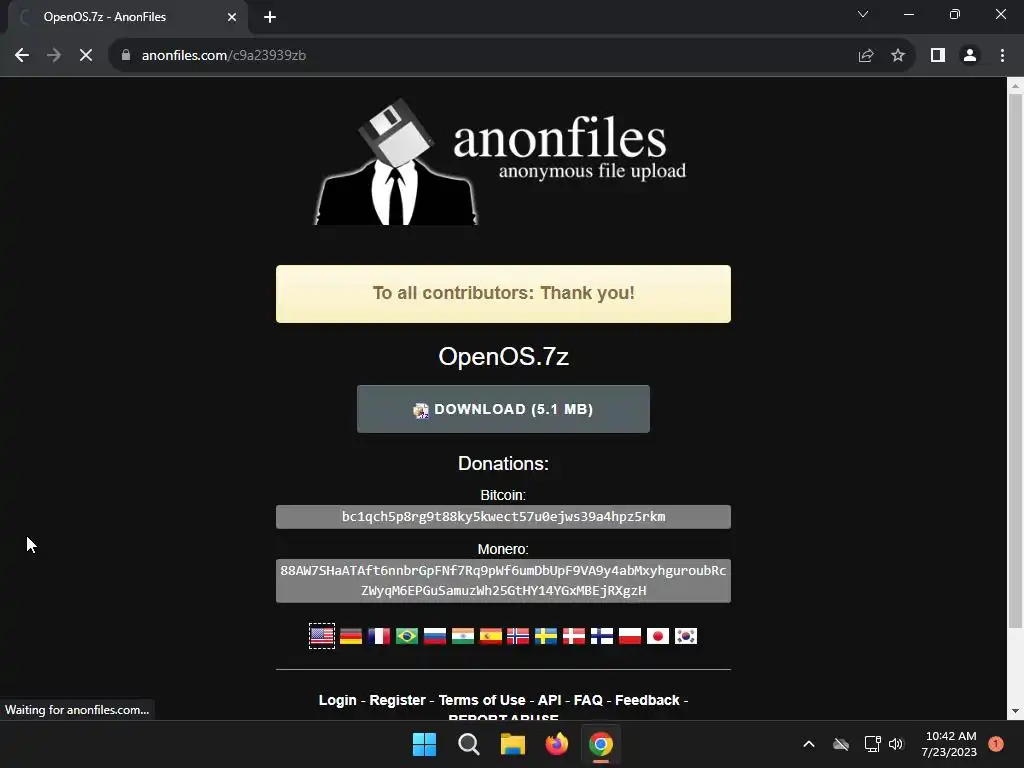Click the address bar URL
This screenshot has width=1024, height=768.
[x=224, y=56]
